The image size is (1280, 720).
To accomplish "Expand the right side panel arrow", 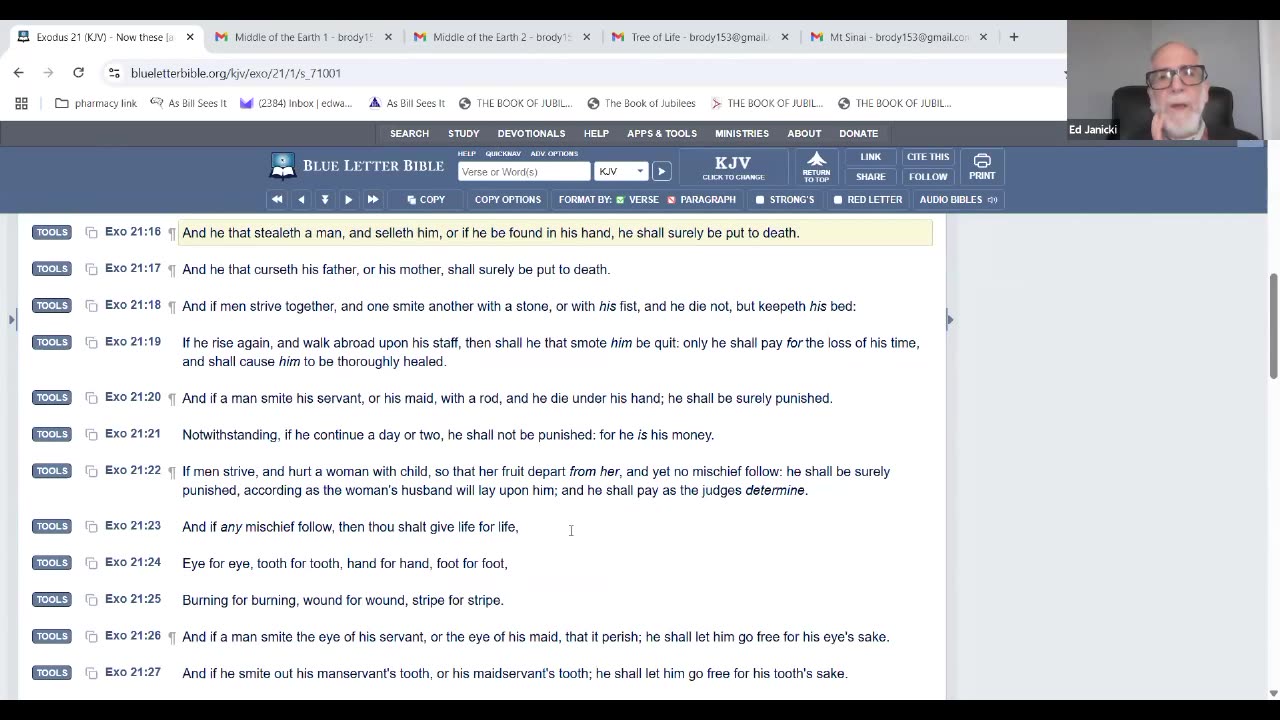I will (x=950, y=320).
